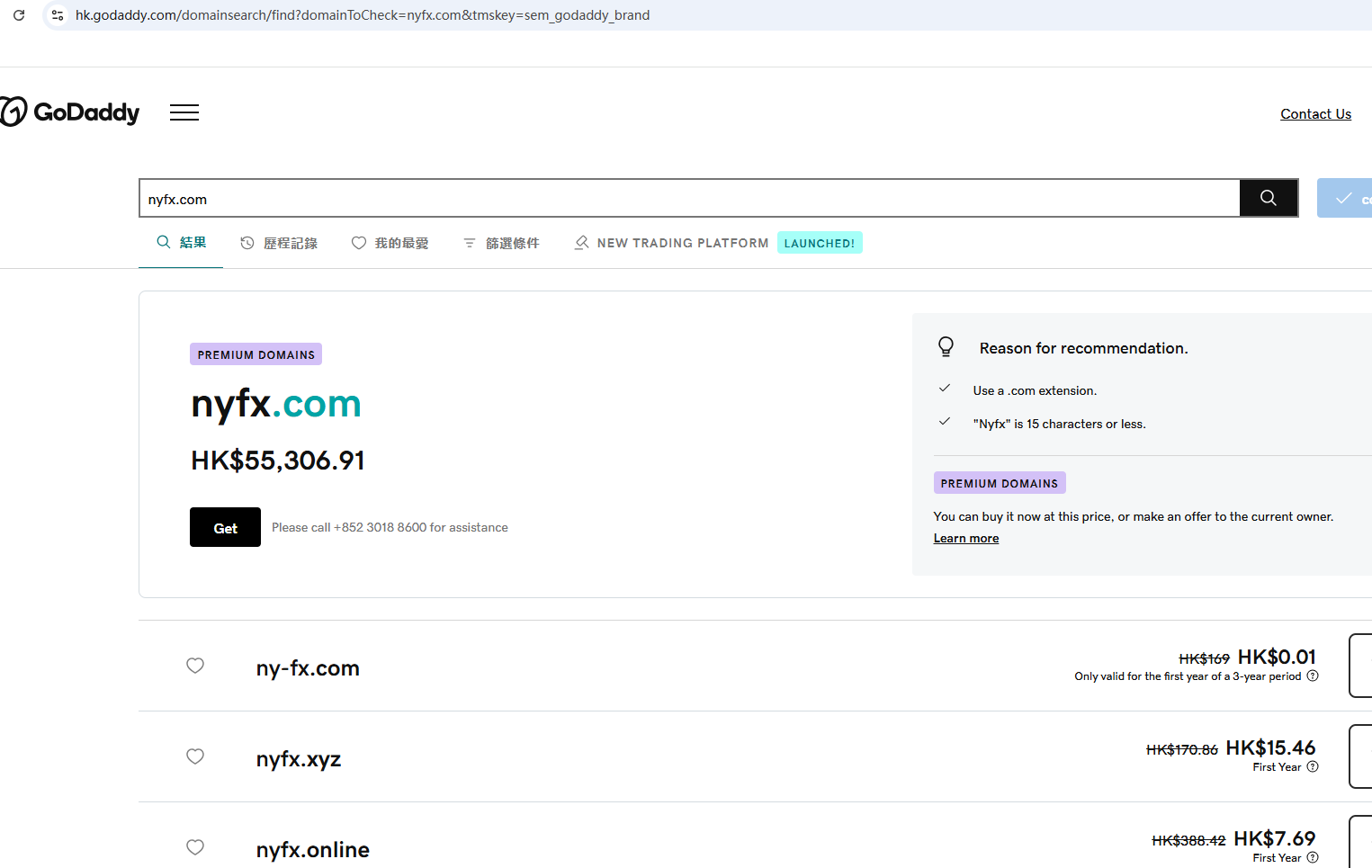
Task: Favorite nyfx.online with the heart icon
Action: click(x=195, y=847)
